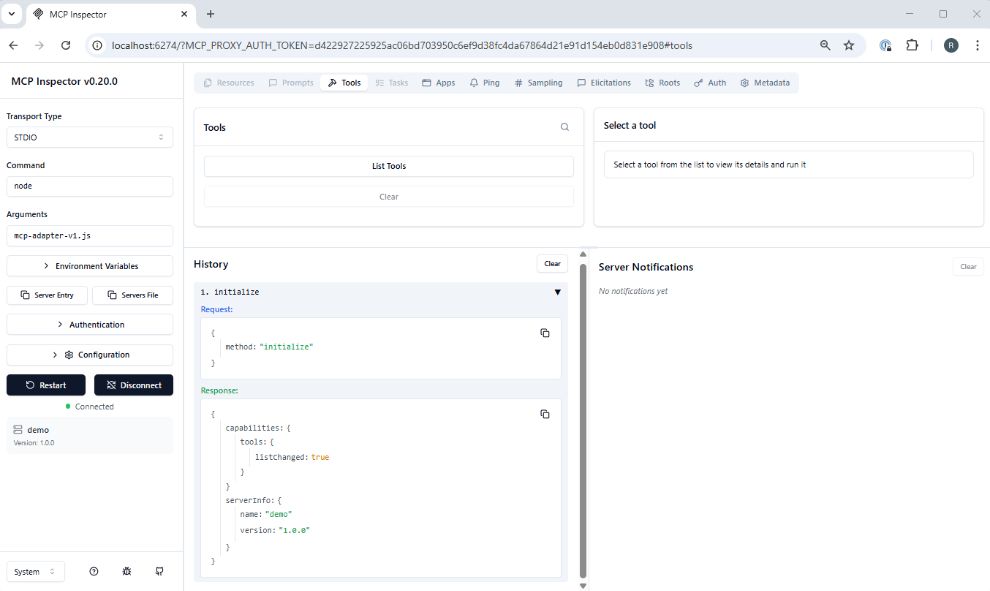Open the Tasks tab

391,83
